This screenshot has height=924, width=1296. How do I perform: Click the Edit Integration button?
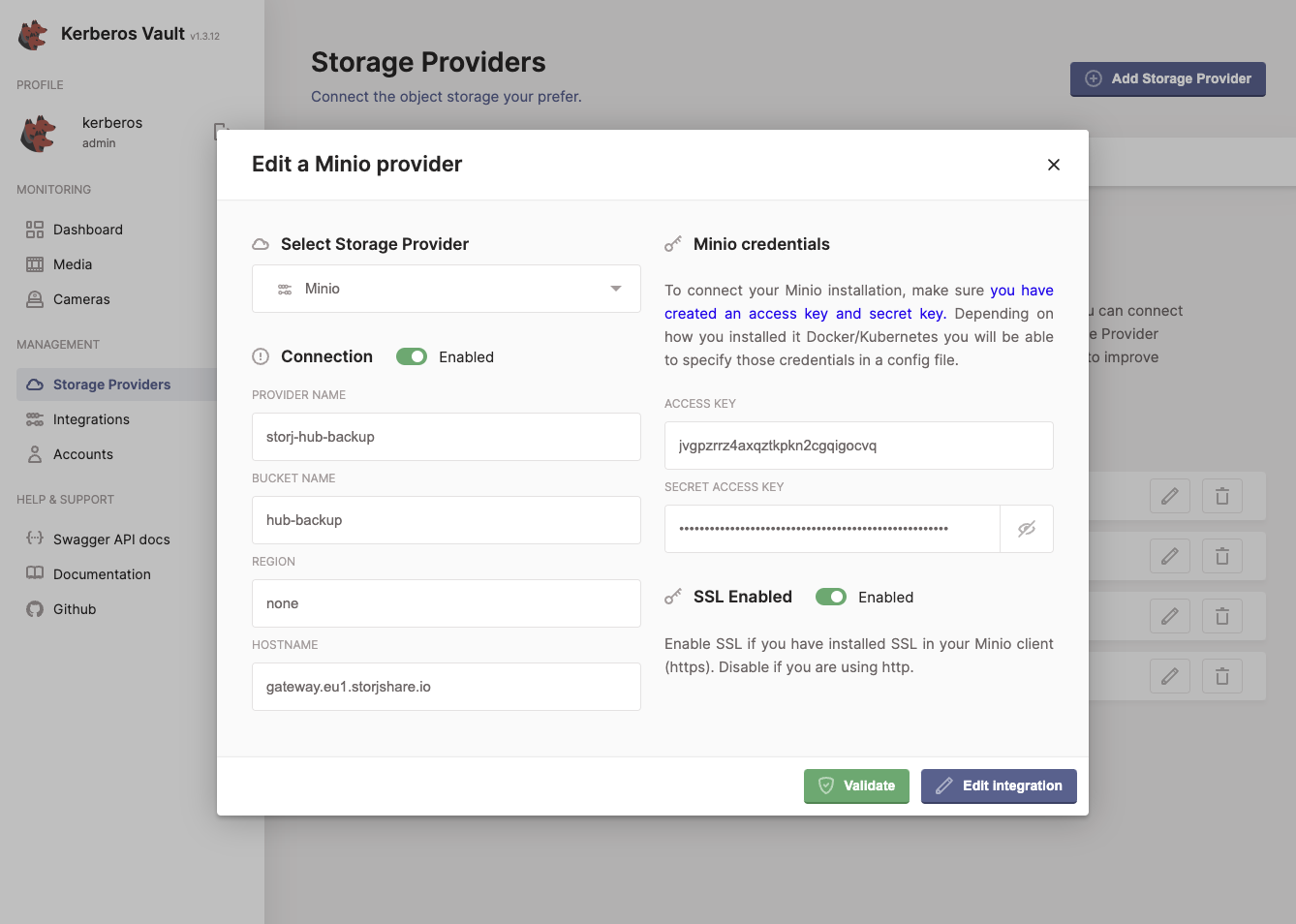[x=999, y=785]
